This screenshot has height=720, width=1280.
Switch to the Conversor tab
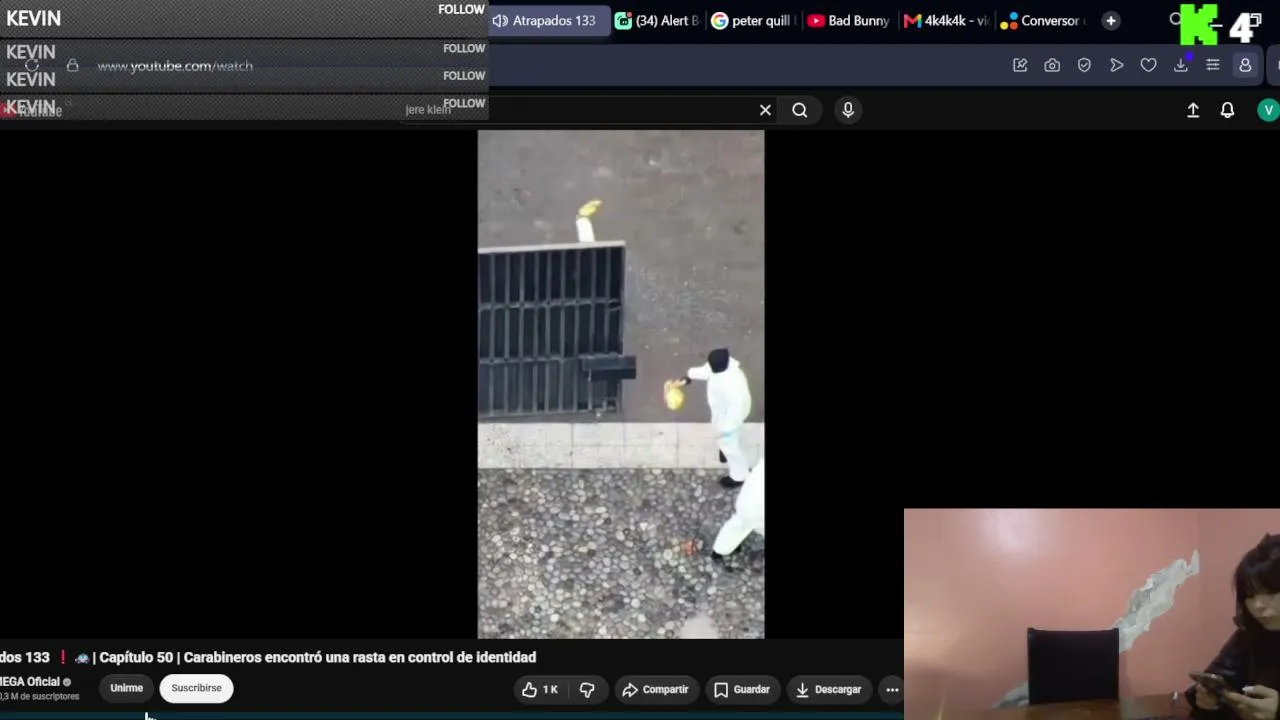click(1042, 21)
